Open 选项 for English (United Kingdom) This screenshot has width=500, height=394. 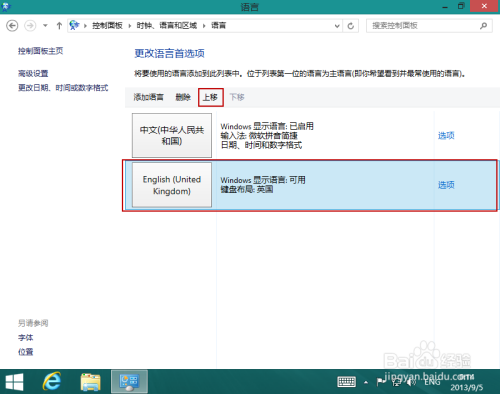point(446,185)
